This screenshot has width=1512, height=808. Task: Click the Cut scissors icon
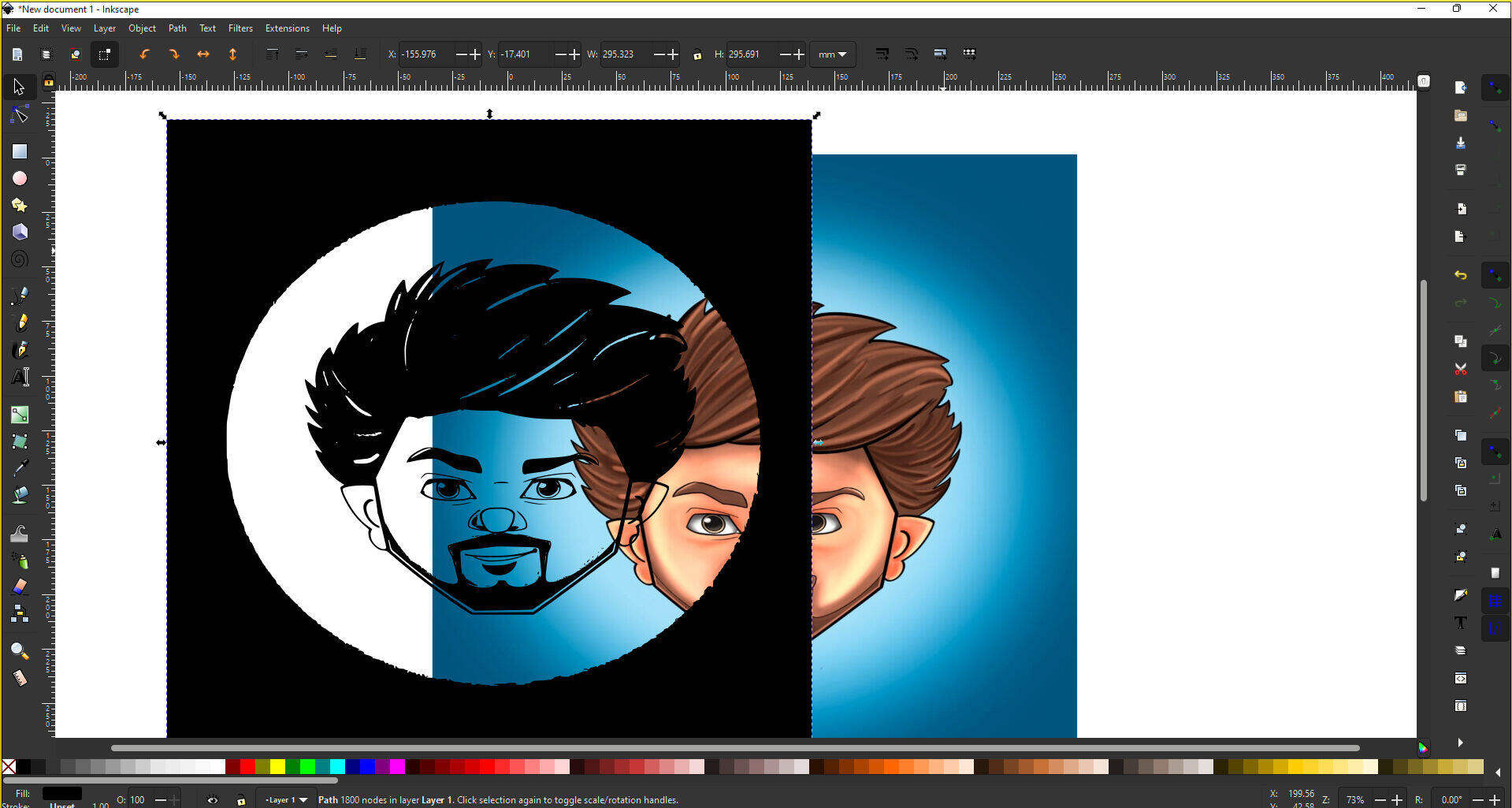click(1460, 369)
